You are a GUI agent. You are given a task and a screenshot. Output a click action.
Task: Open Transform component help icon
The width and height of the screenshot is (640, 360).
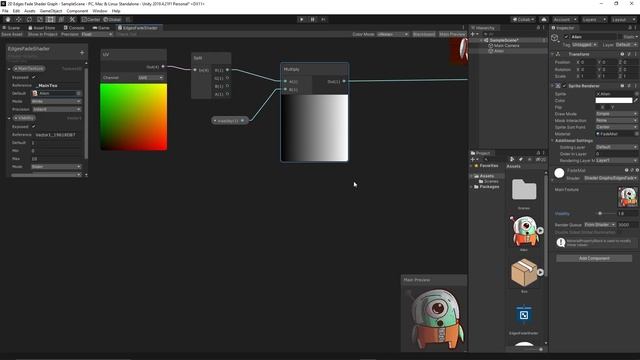click(622, 54)
